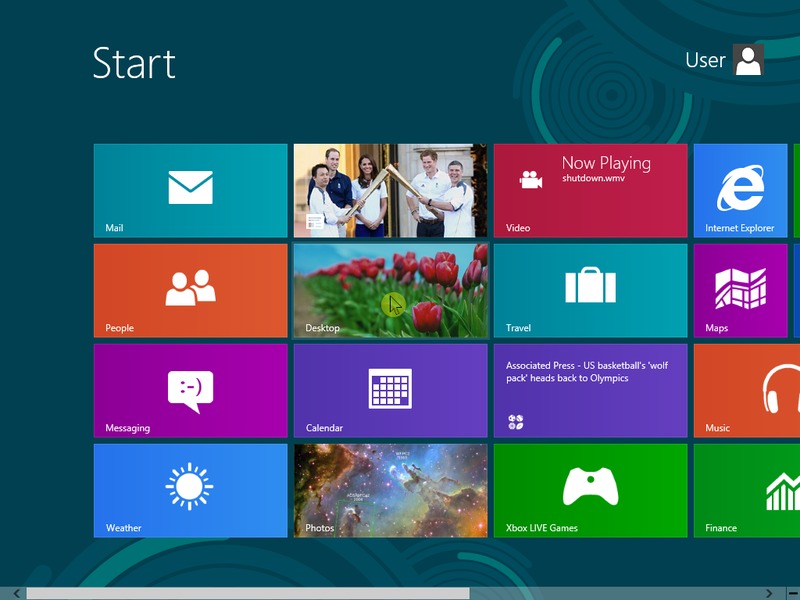Open the Maps tile
The image size is (800, 600).
coord(740,290)
